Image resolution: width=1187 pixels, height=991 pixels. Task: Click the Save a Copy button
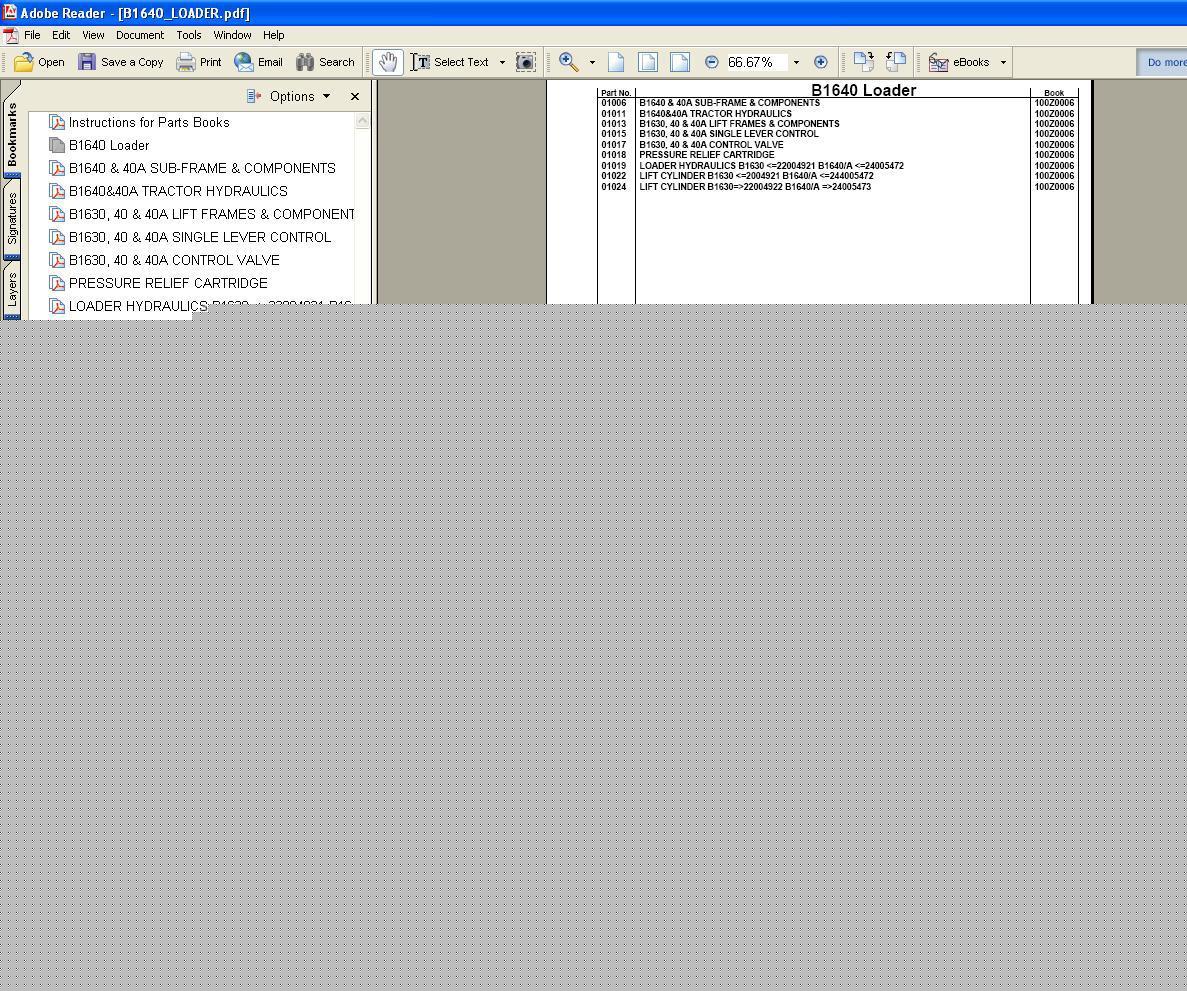point(121,62)
